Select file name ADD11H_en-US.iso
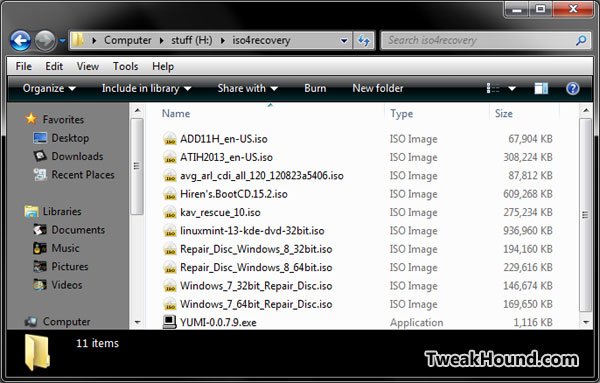Image resolution: width=600 pixels, height=383 pixels. (223, 139)
